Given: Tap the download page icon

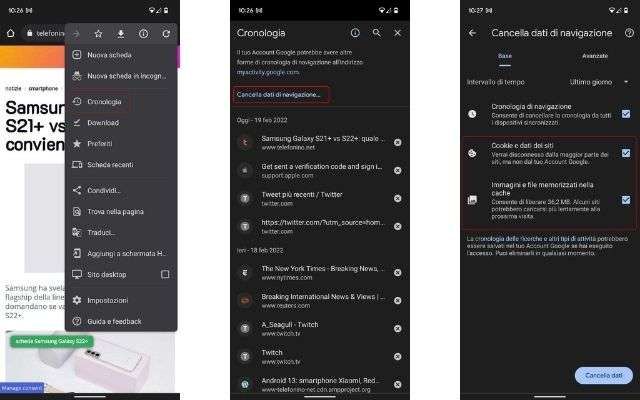Looking at the screenshot, I should click(x=121, y=34).
